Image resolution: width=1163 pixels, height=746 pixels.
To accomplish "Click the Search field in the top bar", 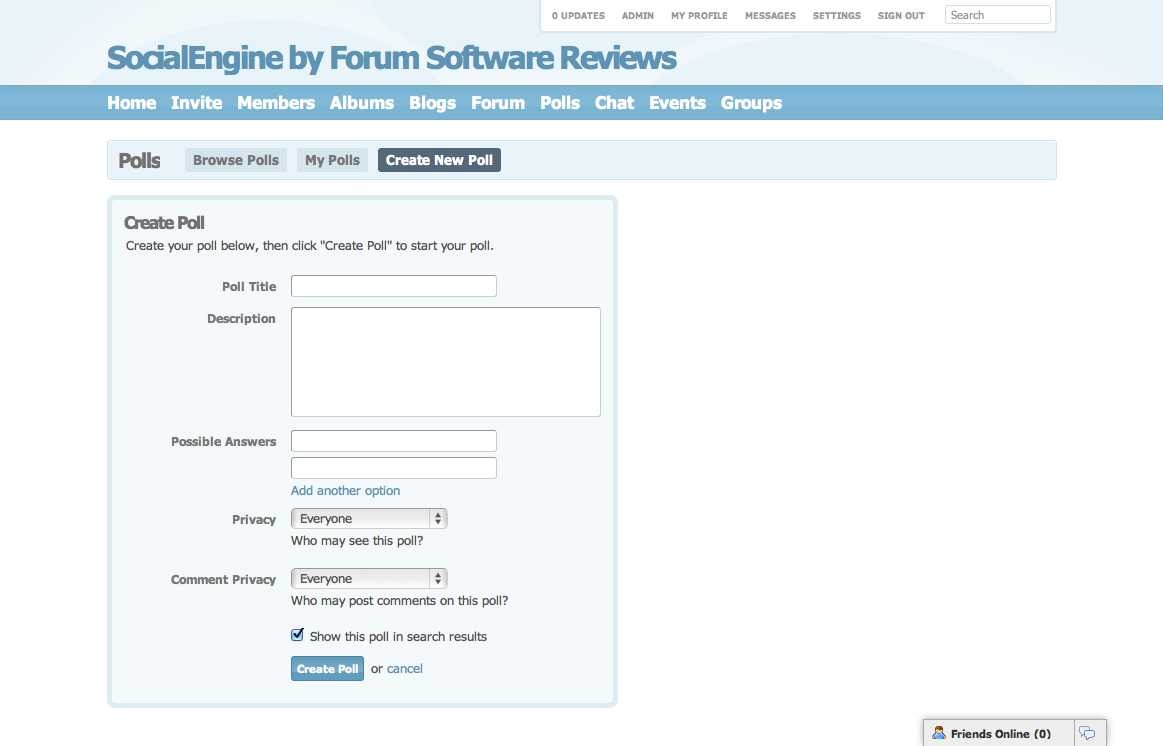I will [x=998, y=15].
